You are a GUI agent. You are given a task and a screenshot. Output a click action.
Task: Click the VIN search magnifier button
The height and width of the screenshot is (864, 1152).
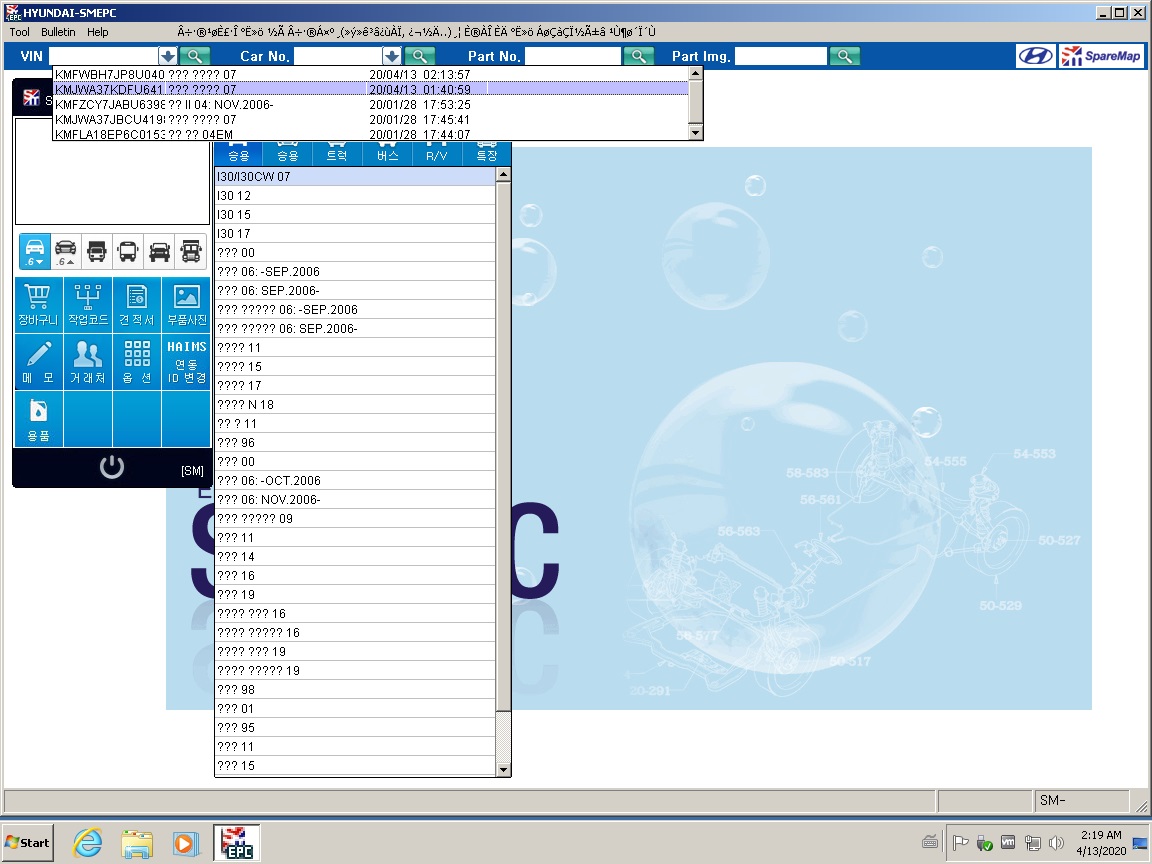coord(195,56)
